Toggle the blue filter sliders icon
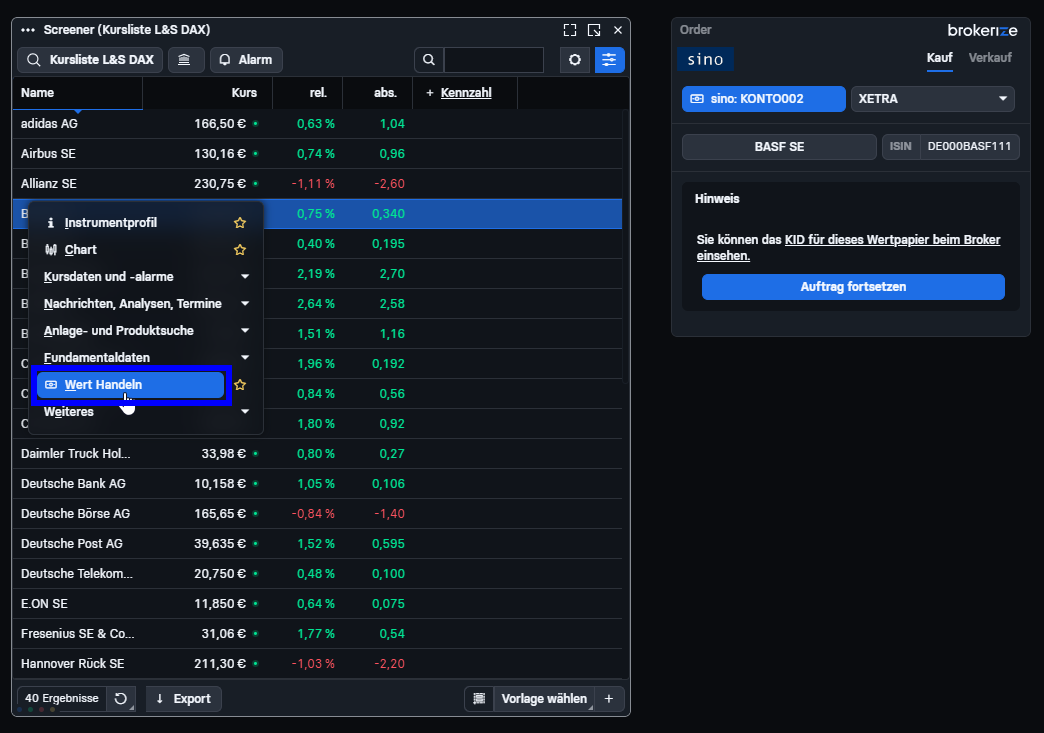Image resolution: width=1044 pixels, height=733 pixels. [x=609, y=60]
